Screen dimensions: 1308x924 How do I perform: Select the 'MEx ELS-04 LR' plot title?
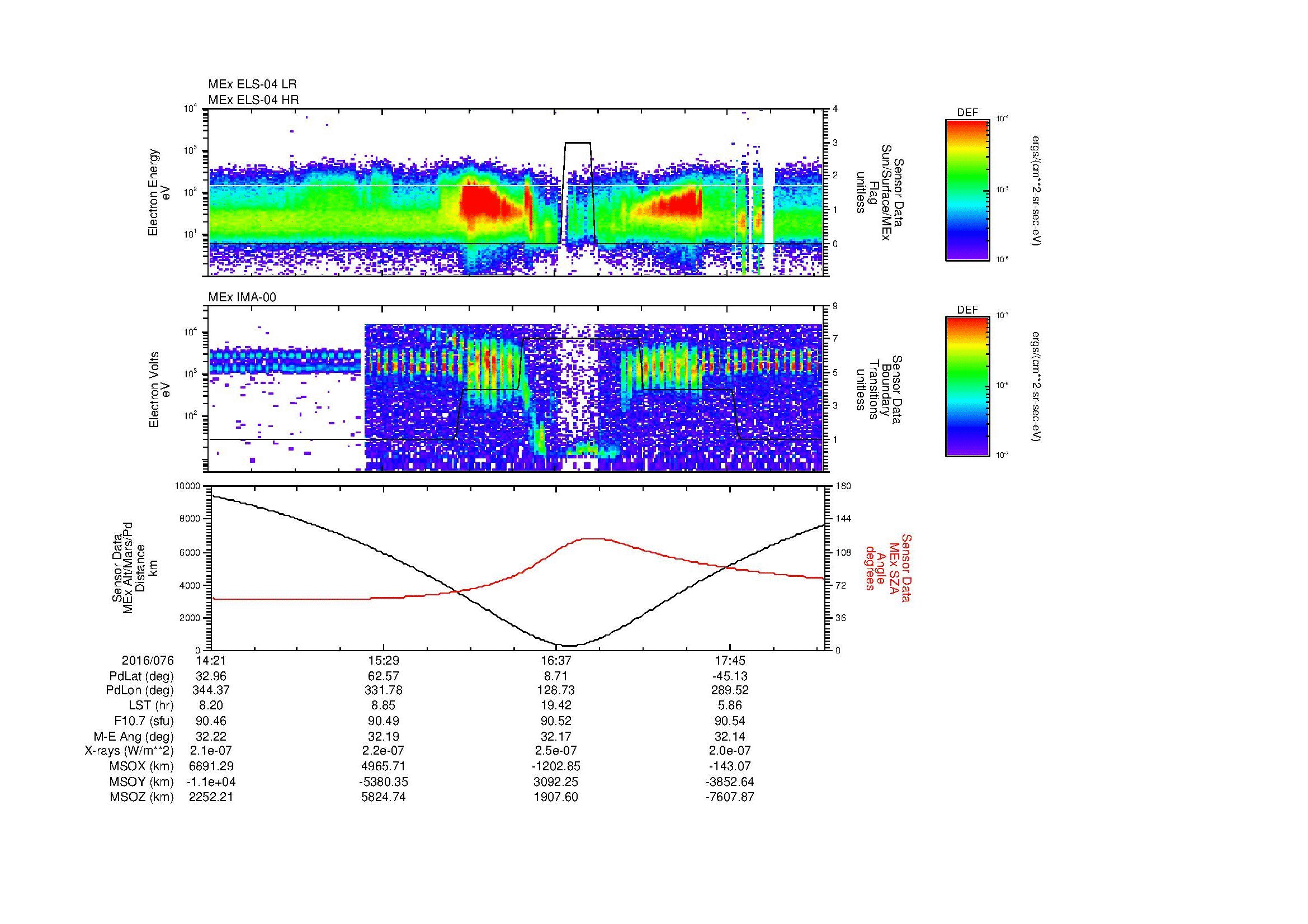point(252,84)
